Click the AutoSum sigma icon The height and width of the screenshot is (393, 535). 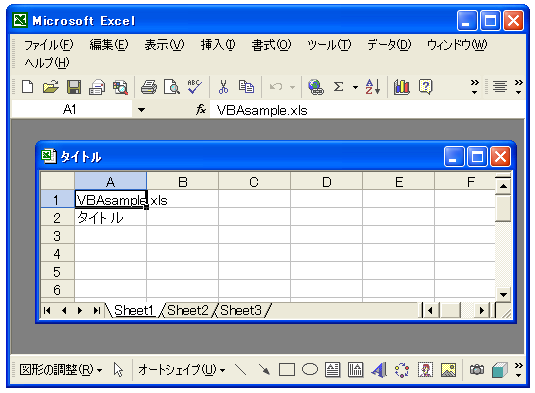coord(338,87)
